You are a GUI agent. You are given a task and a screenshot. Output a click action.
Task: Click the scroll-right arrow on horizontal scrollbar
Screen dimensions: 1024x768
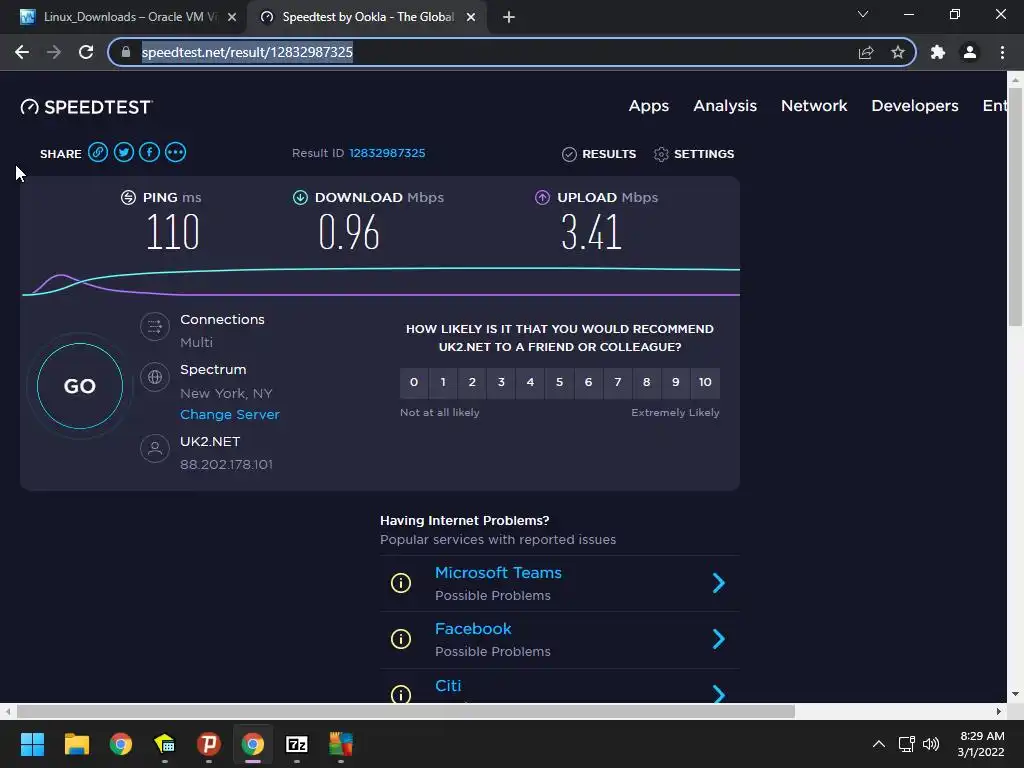pyautogui.click(x=999, y=711)
